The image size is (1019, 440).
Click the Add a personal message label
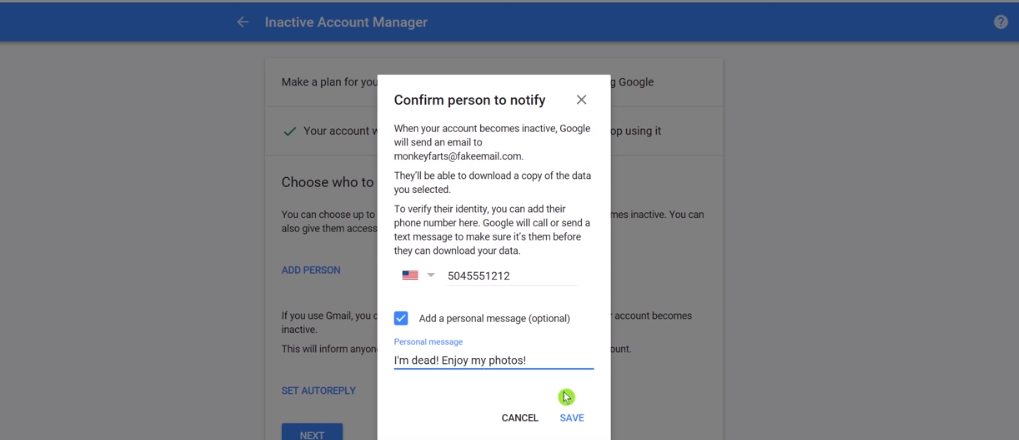click(x=494, y=318)
